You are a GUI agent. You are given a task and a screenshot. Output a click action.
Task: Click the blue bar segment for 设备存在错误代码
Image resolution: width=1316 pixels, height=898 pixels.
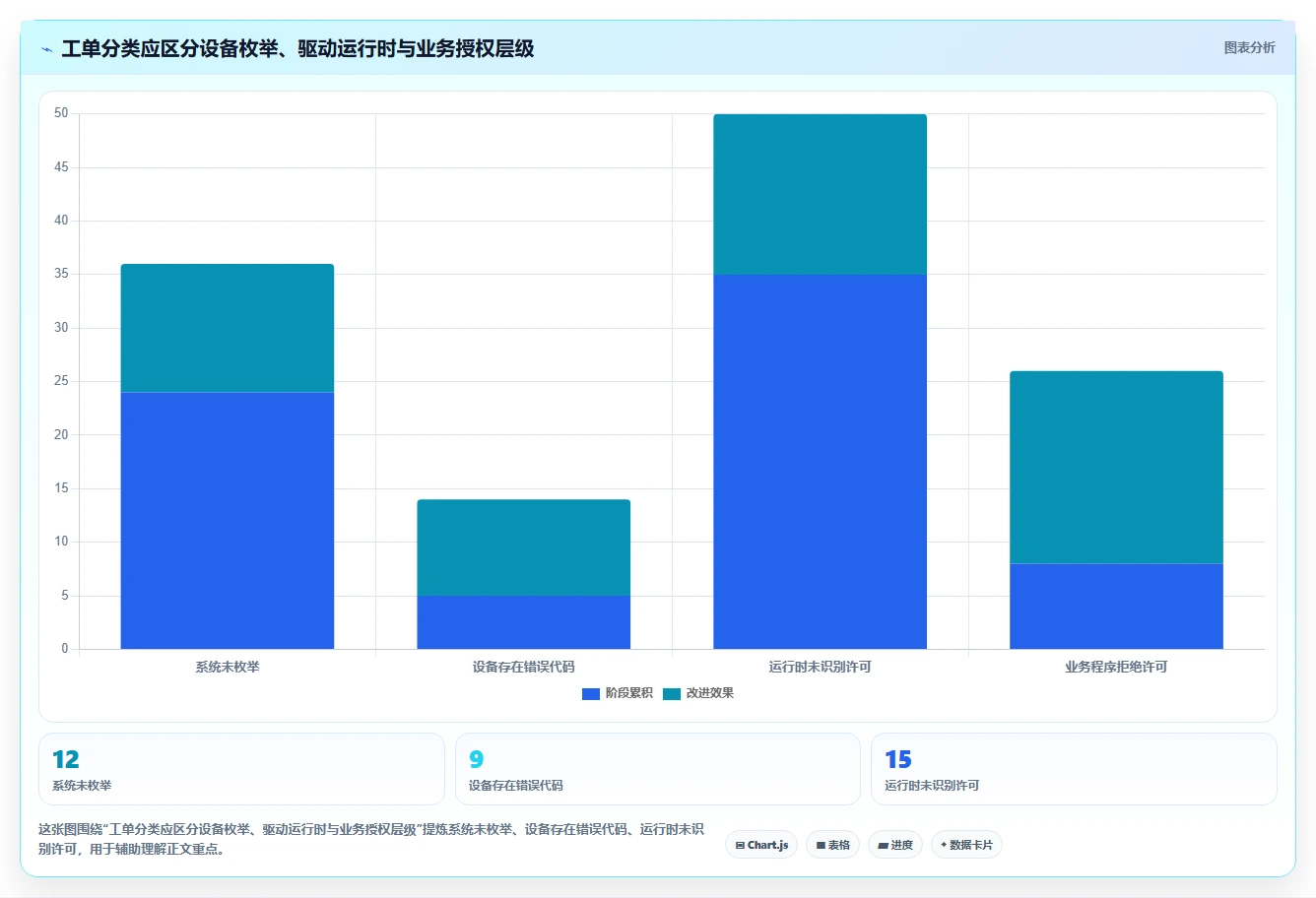point(524,622)
